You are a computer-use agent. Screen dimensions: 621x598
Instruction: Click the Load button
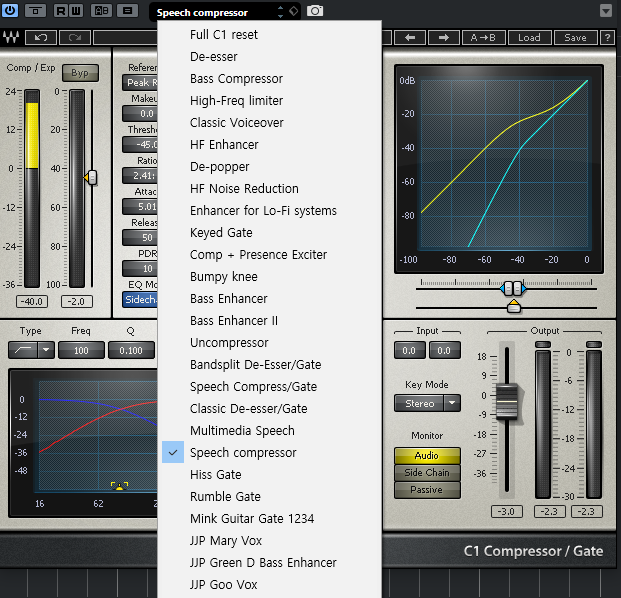(x=529, y=38)
